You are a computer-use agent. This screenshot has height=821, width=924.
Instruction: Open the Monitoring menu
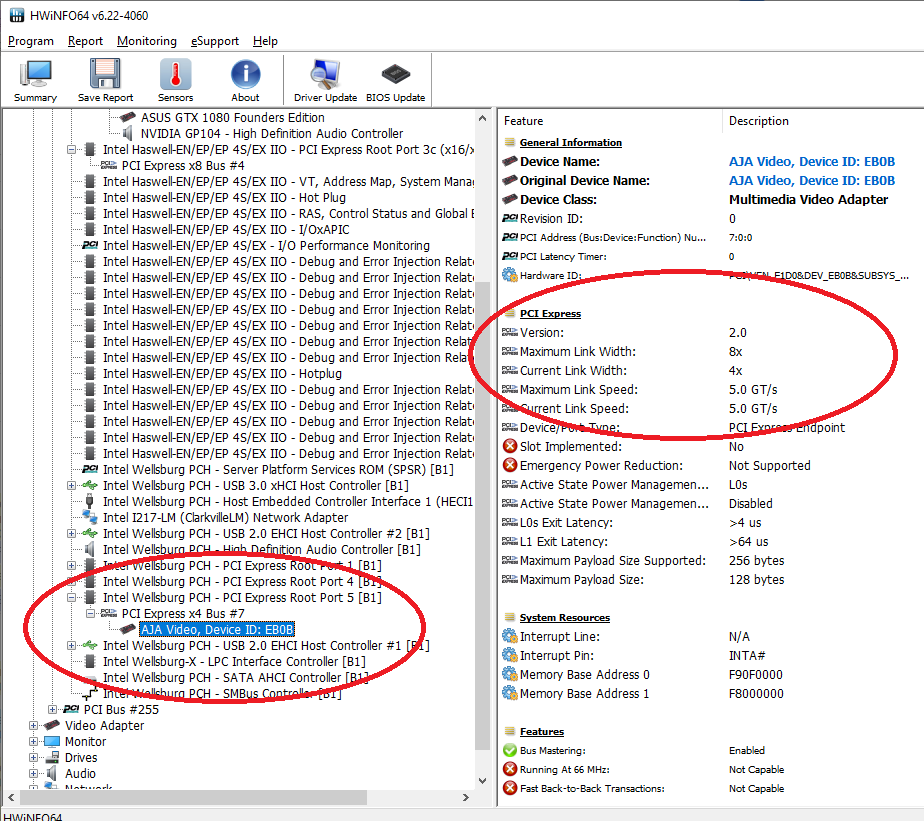click(x=146, y=41)
